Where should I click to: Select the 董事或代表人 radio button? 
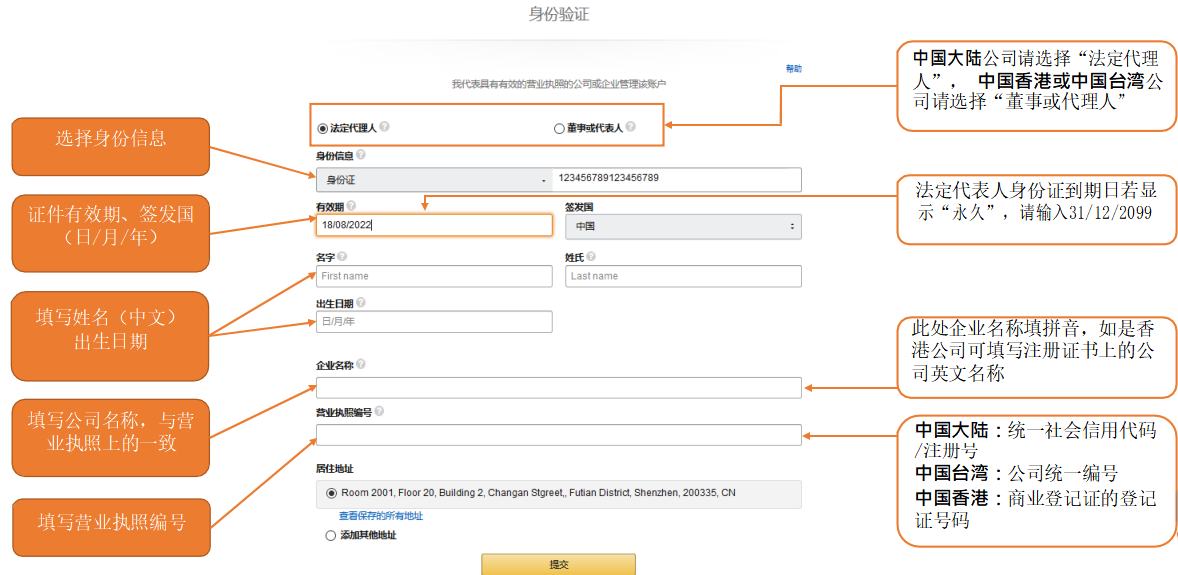point(559,129)
